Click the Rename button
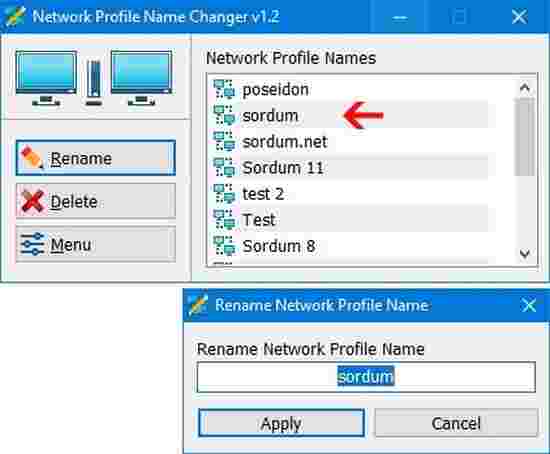The image size is (550, 454). click(96, 158)
